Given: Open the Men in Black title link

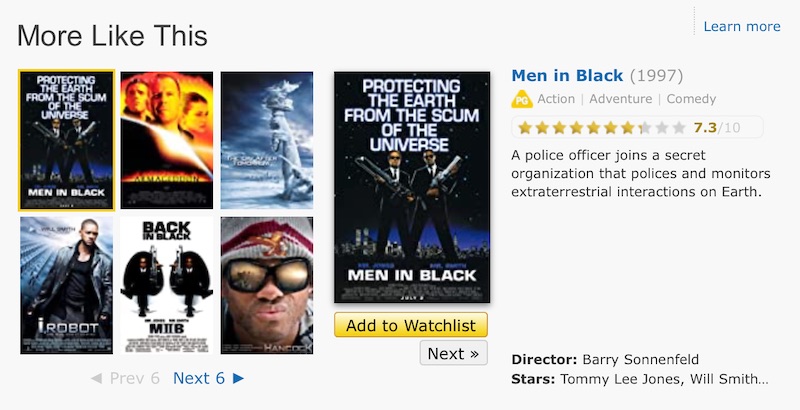Looking at the screenshot, I should coord(567,76).
